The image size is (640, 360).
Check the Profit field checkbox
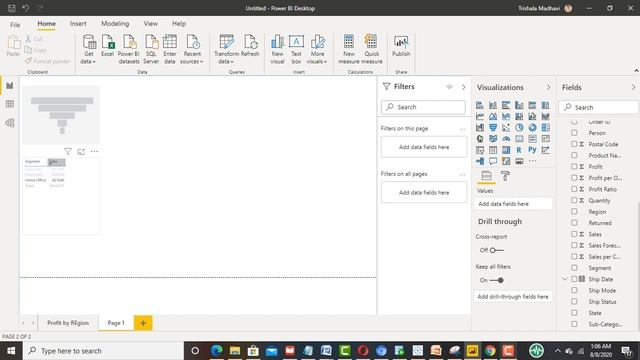pos(574,167)
